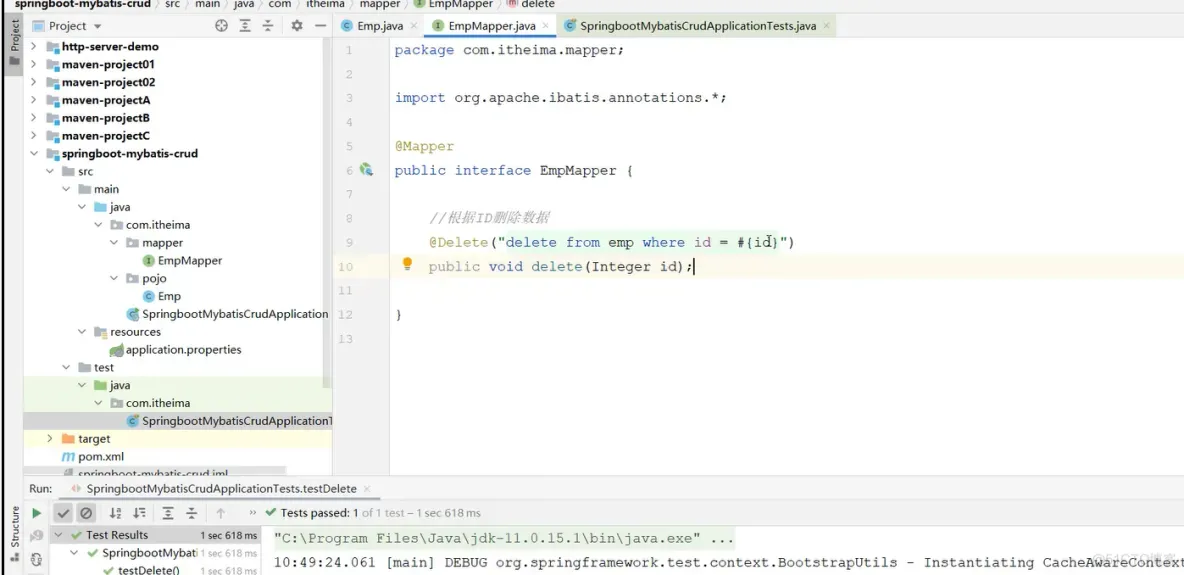Close the SpringbootMybatisCrudApplicationTests.java tab
This screenshot has width=1184, height=575.
click(x=826, y=26)
